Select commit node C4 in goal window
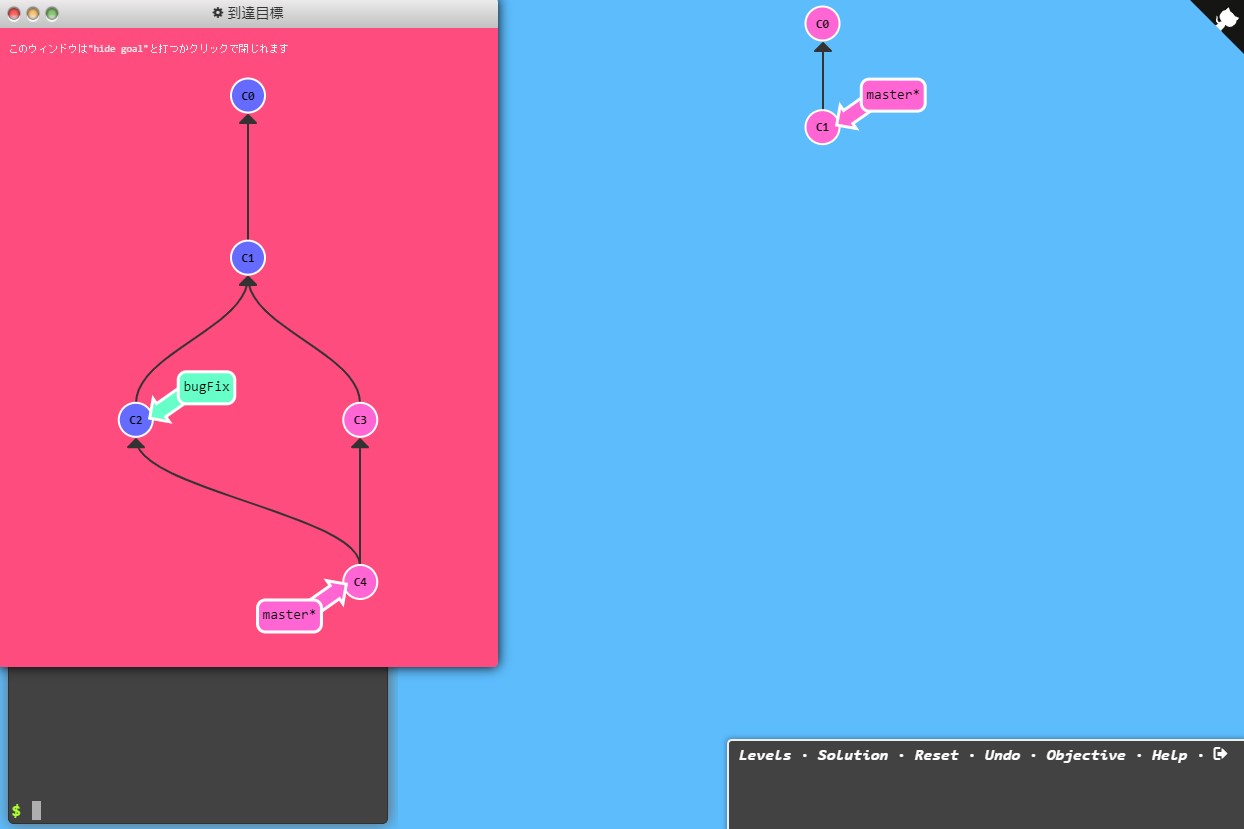 pos(360,582)
